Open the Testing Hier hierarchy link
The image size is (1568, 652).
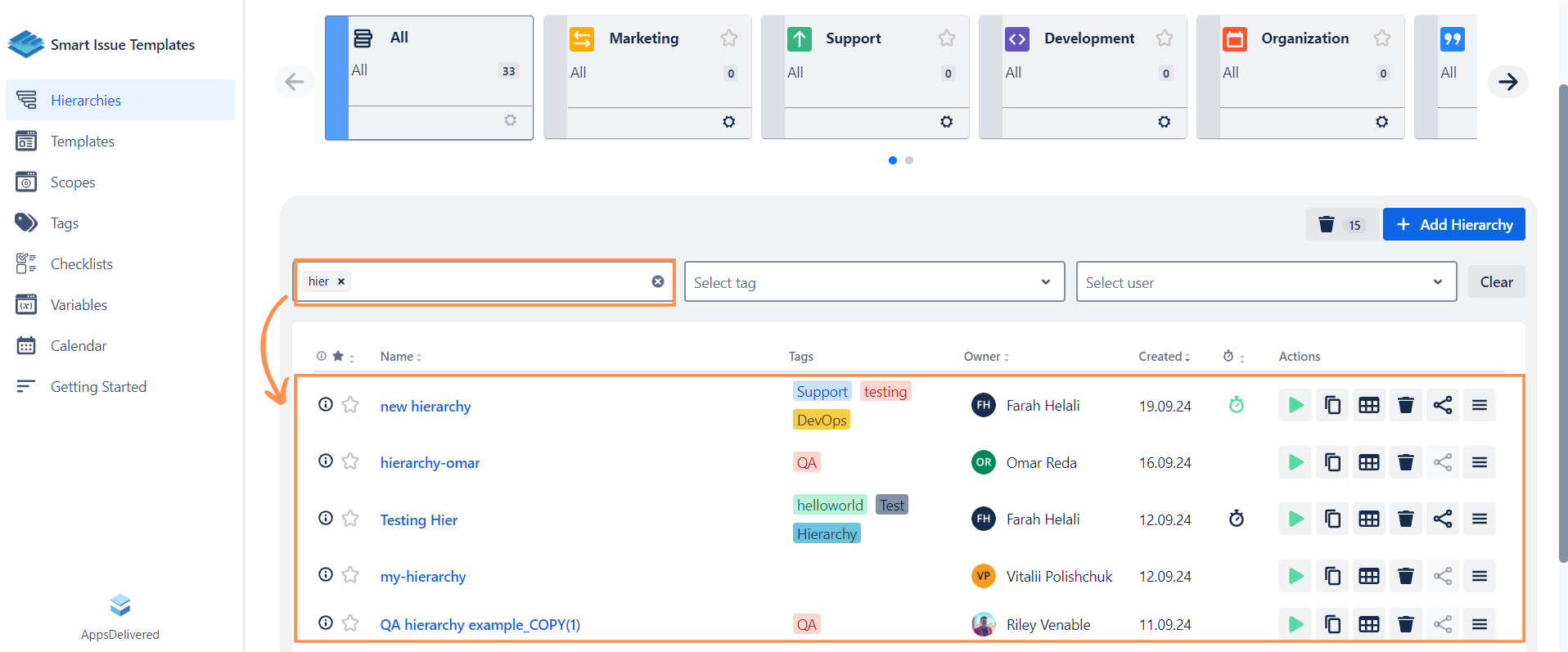[x=418, y=520]
